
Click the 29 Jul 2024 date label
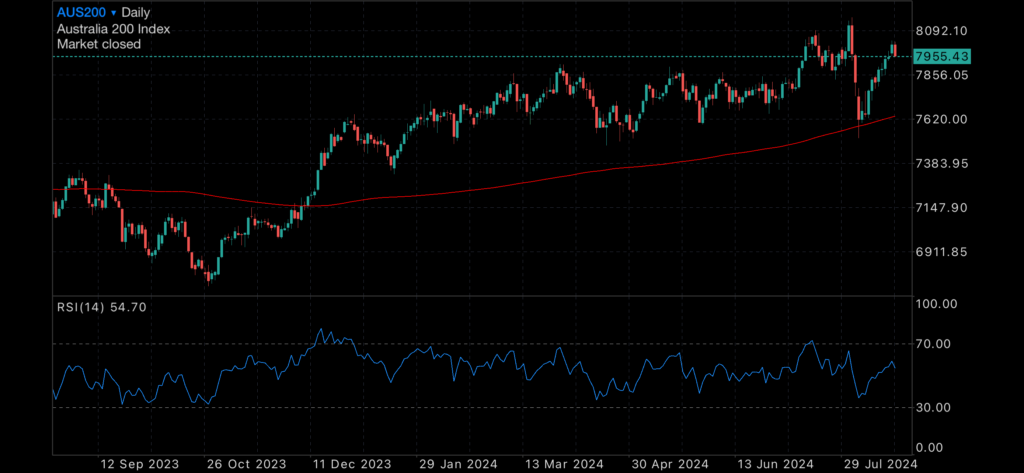880,464
